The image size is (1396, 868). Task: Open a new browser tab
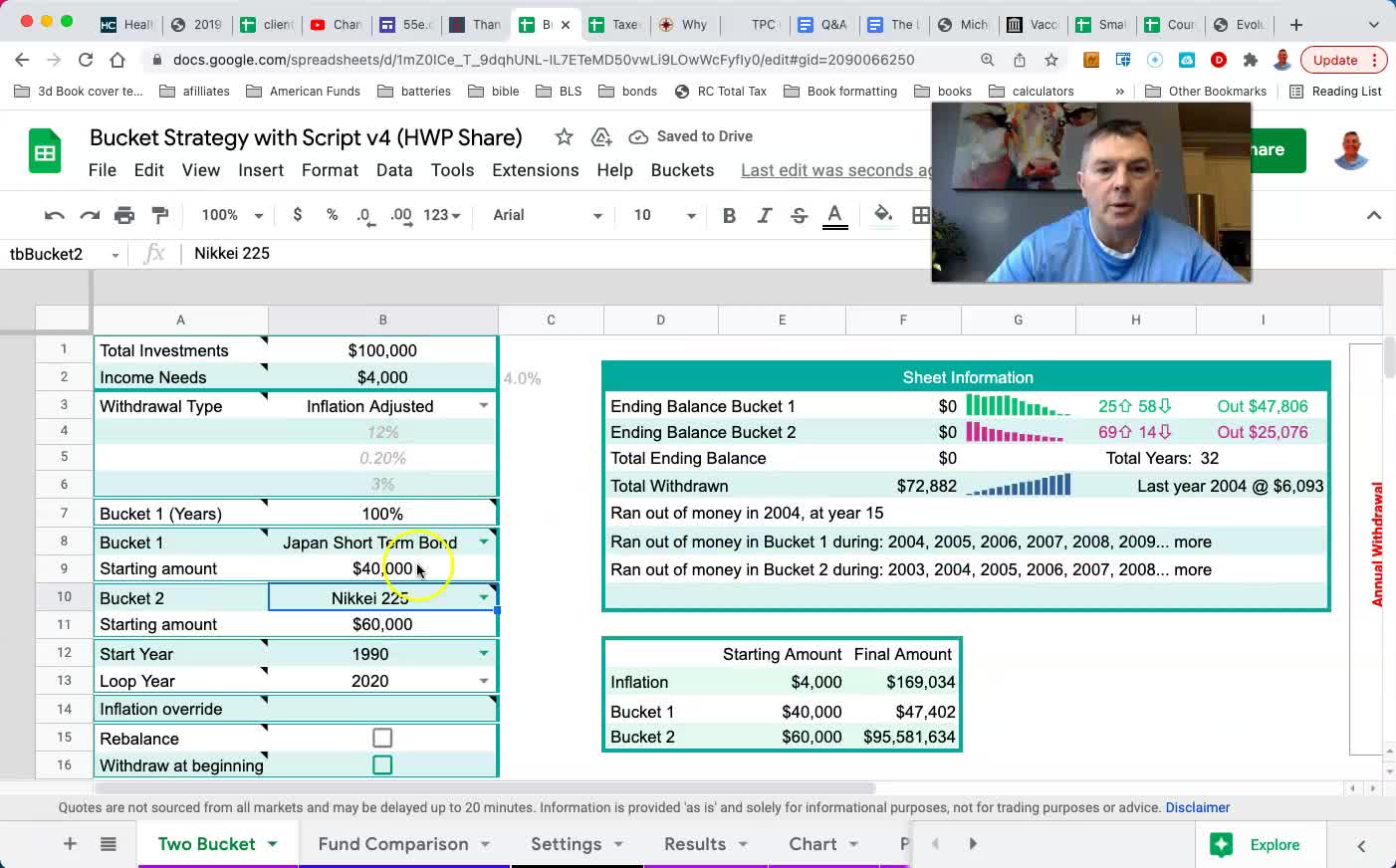point(1296,24)
